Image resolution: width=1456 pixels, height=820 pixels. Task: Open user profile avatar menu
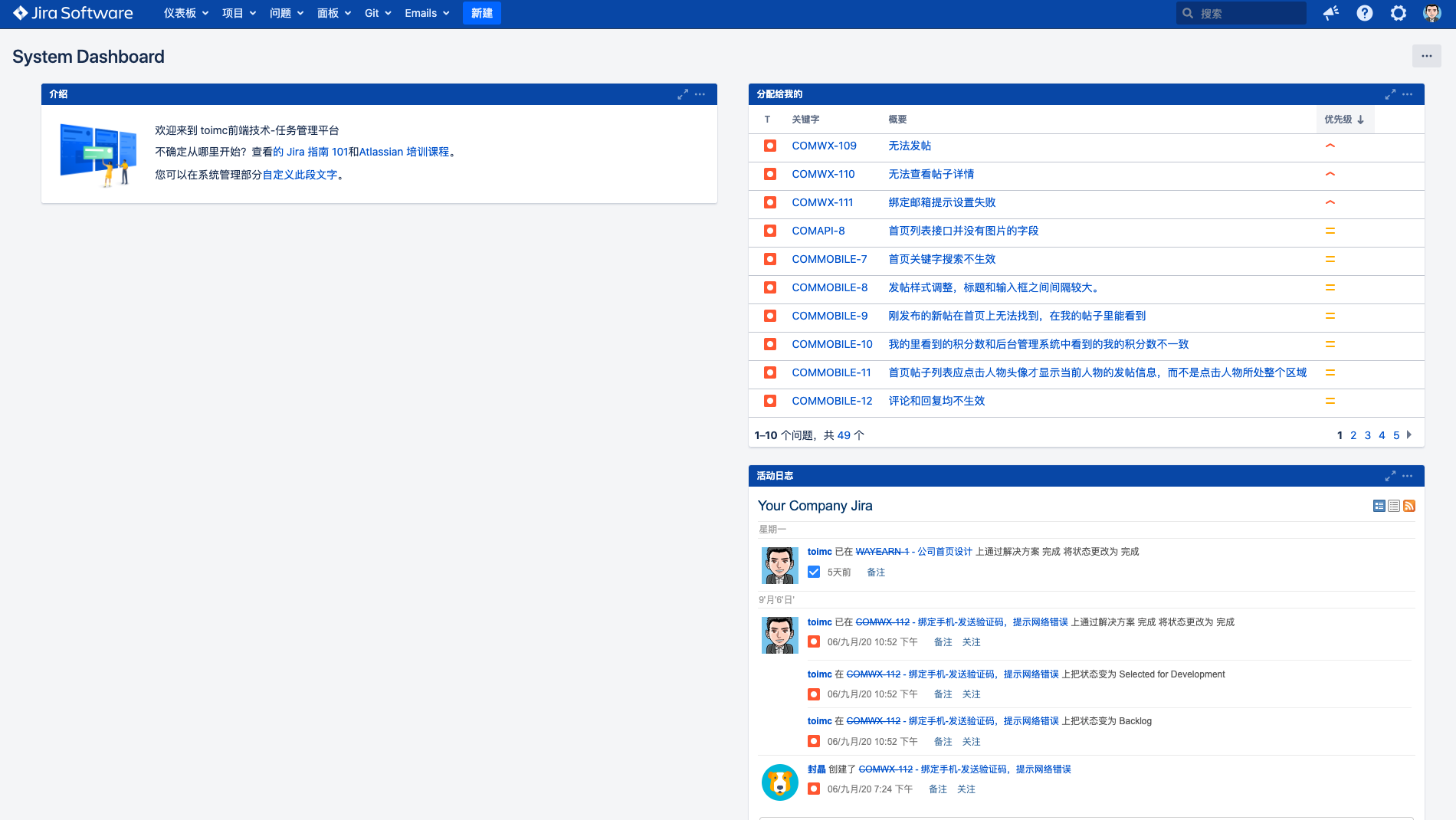(x=1431, y=13)
